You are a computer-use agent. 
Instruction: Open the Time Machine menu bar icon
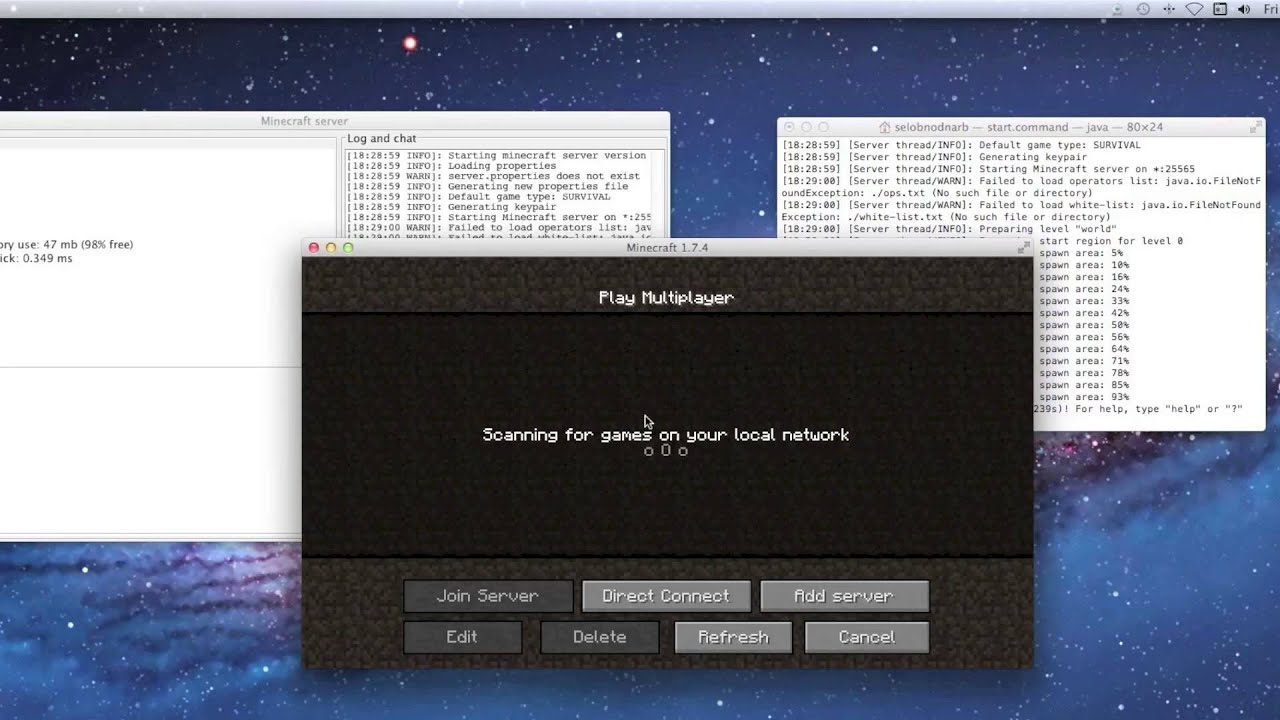tap(1143, 9)
